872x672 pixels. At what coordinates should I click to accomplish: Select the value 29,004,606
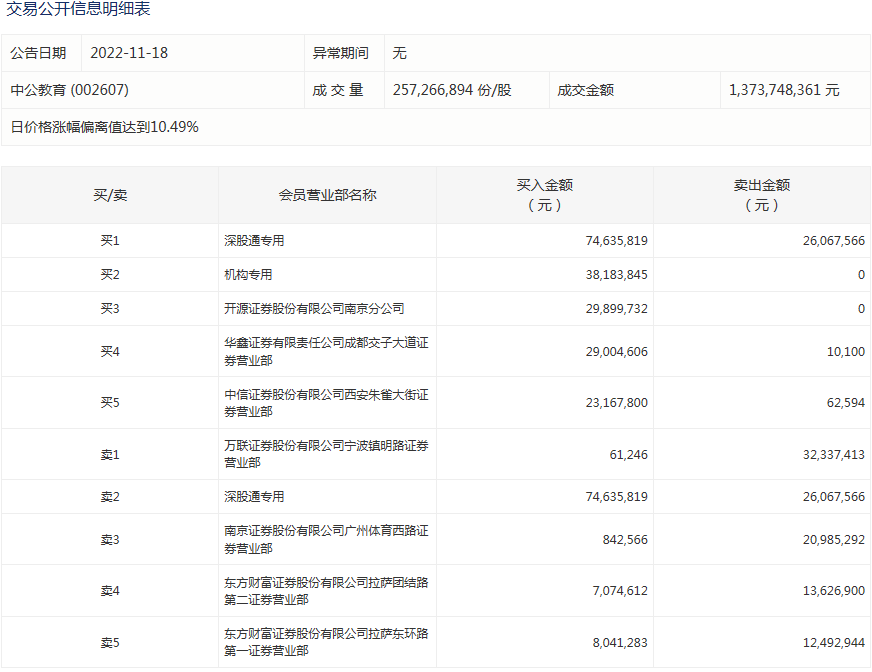pos(616,351)
